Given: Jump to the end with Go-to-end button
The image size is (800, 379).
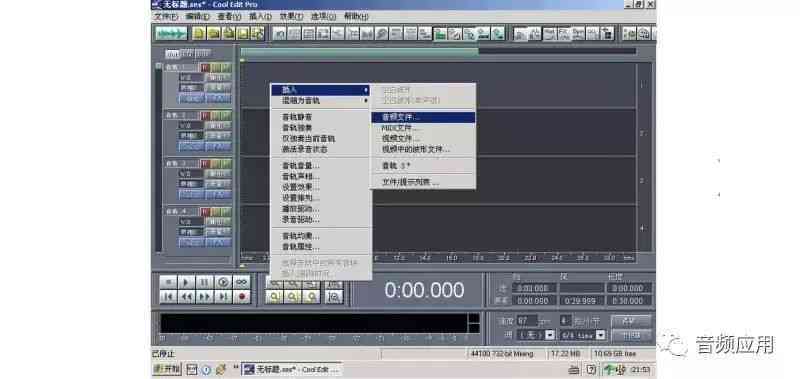Looking at the screenshot, I should 223,297.
